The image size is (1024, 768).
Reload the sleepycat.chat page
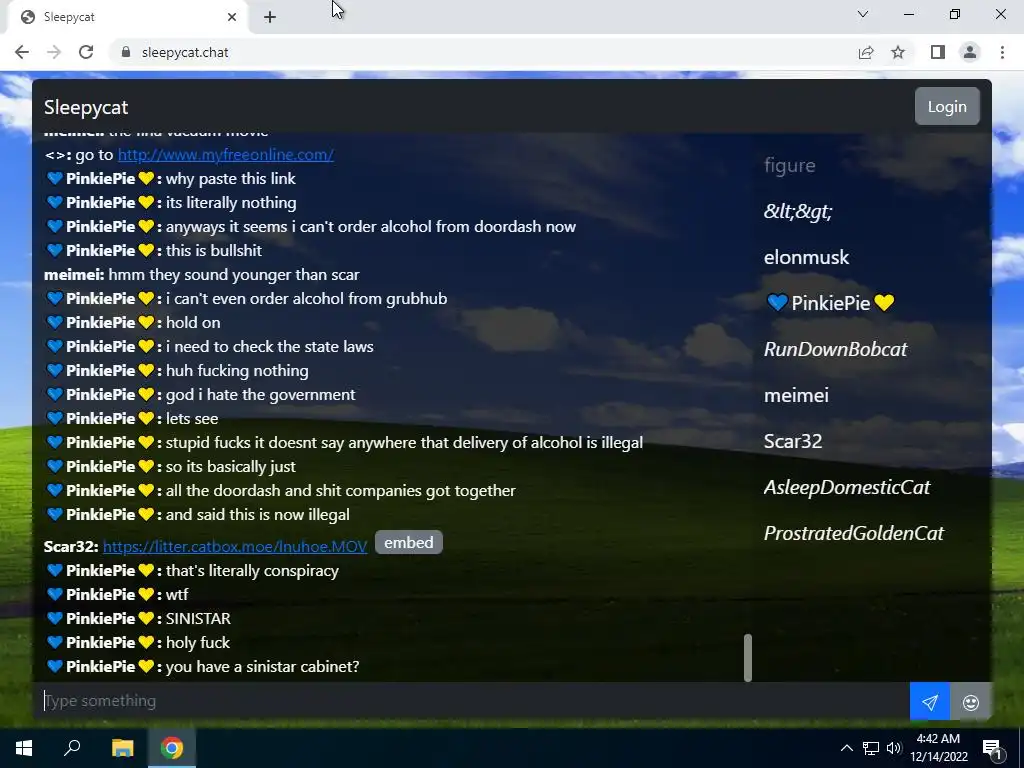tap(86, 52)
